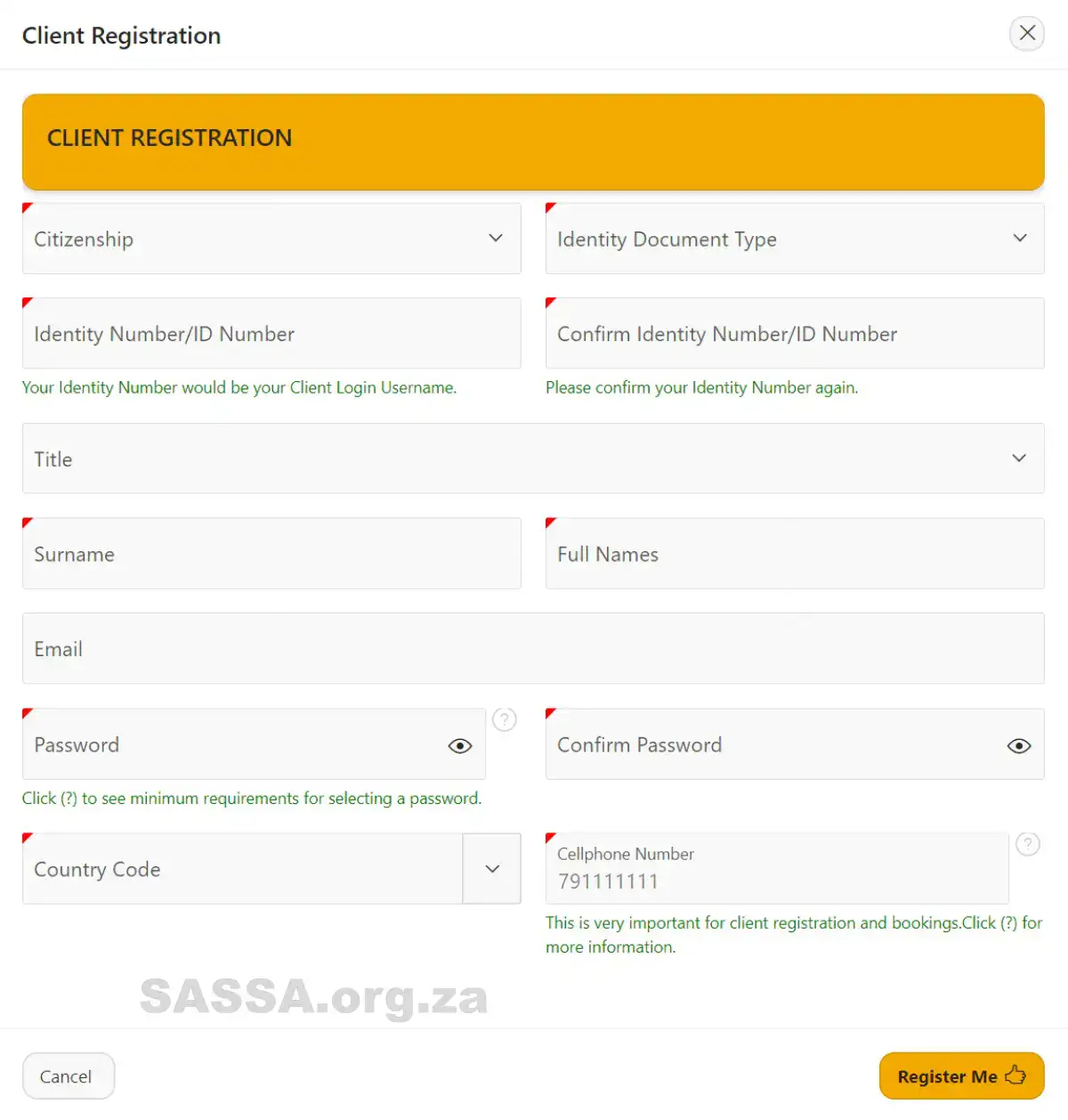Focus the Email input field
This screenshot has height=1120, width=1068.
(x=532, y=649)
